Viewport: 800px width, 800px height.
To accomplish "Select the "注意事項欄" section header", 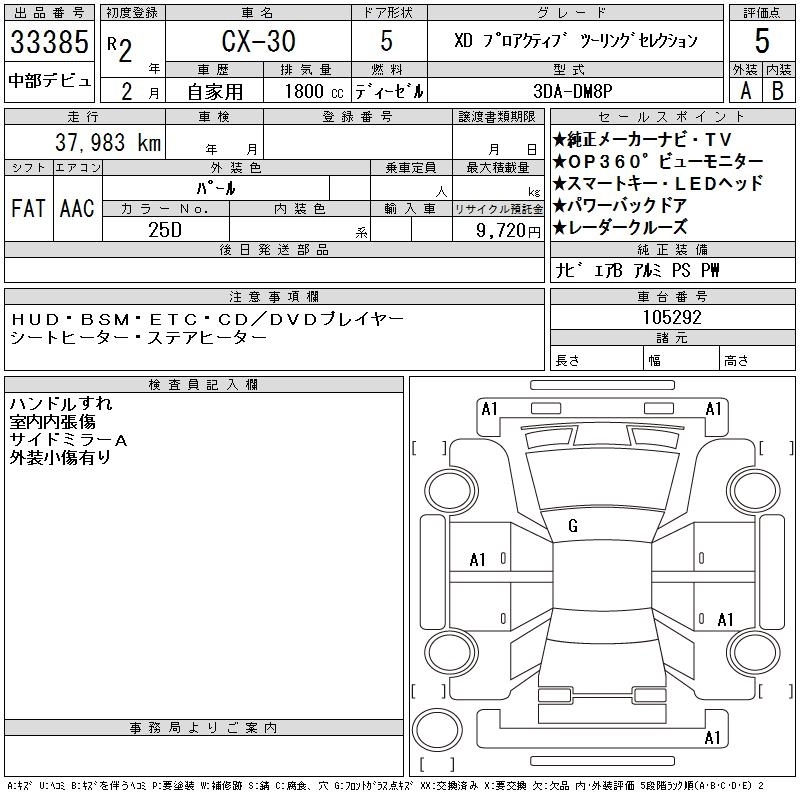I will tap(274, 296).
